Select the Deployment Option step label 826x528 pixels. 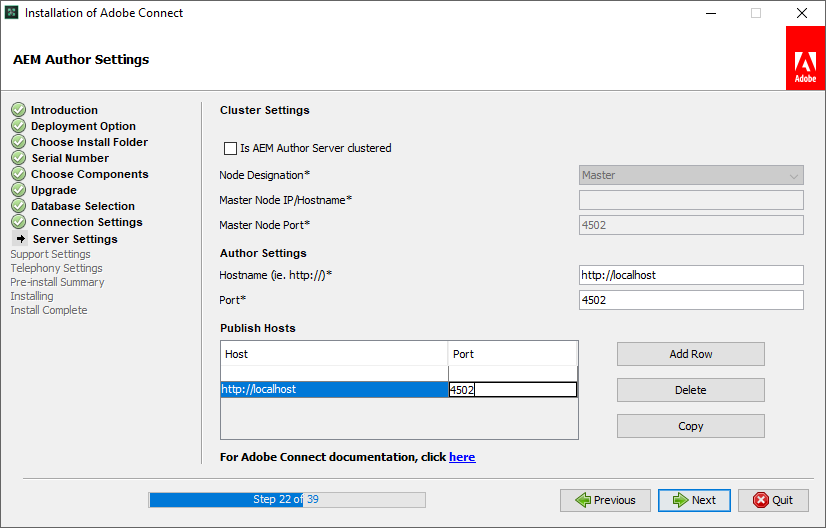[x=83, y=126]
